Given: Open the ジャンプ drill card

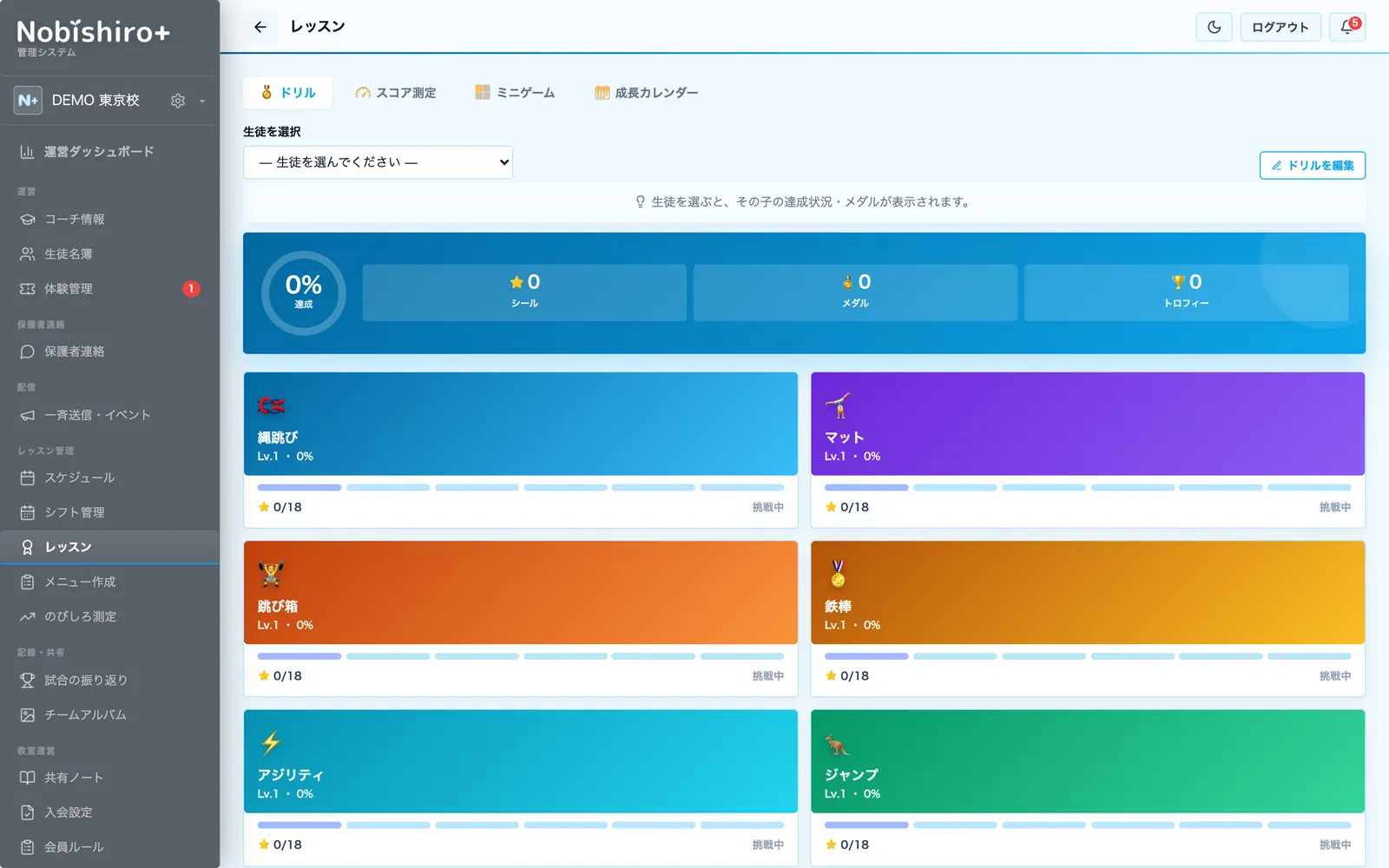Looking at the screenshot, I should pyautogui.click(x=1088, y=787).
